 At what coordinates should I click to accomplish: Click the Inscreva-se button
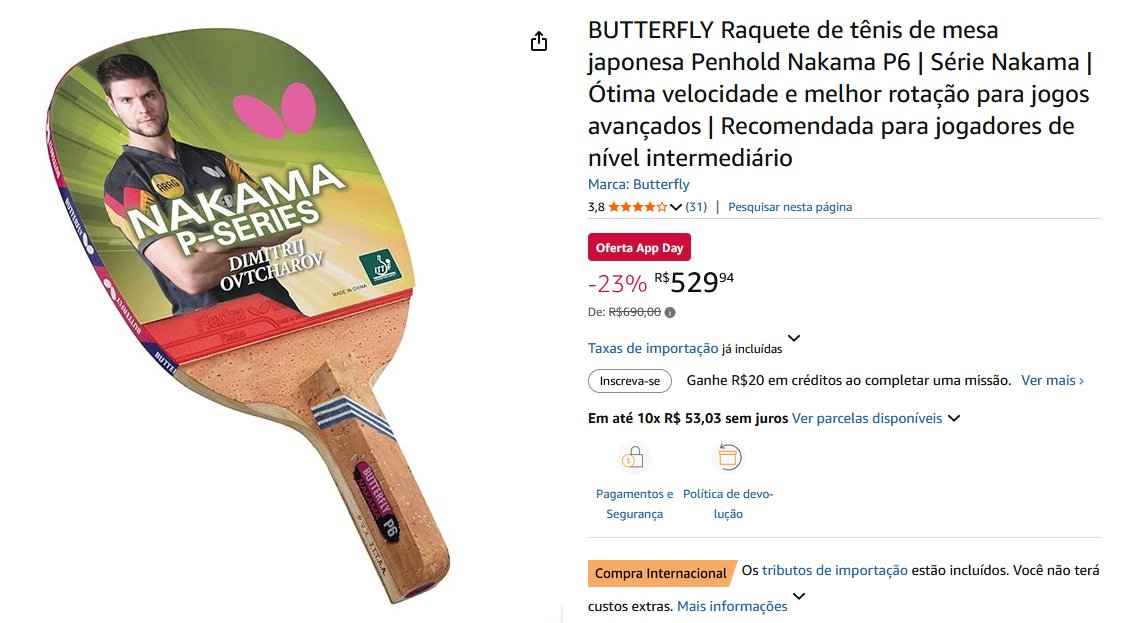tap(630, 381)
